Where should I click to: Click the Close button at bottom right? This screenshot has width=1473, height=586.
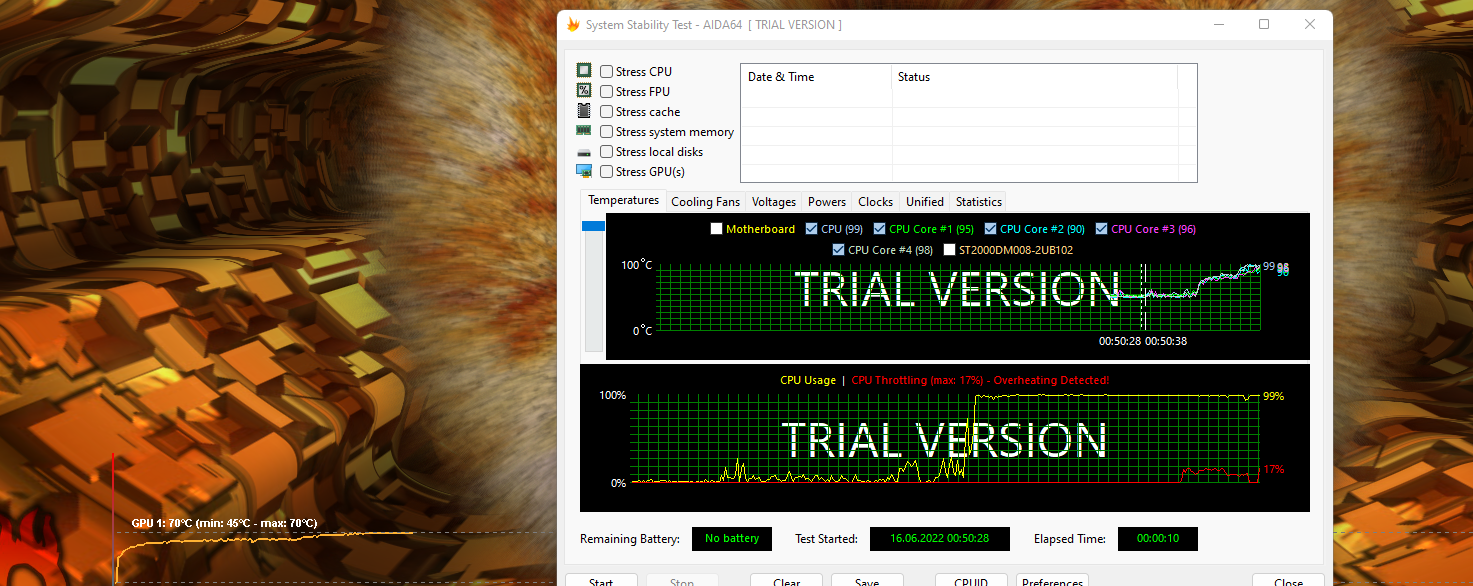1288,580
